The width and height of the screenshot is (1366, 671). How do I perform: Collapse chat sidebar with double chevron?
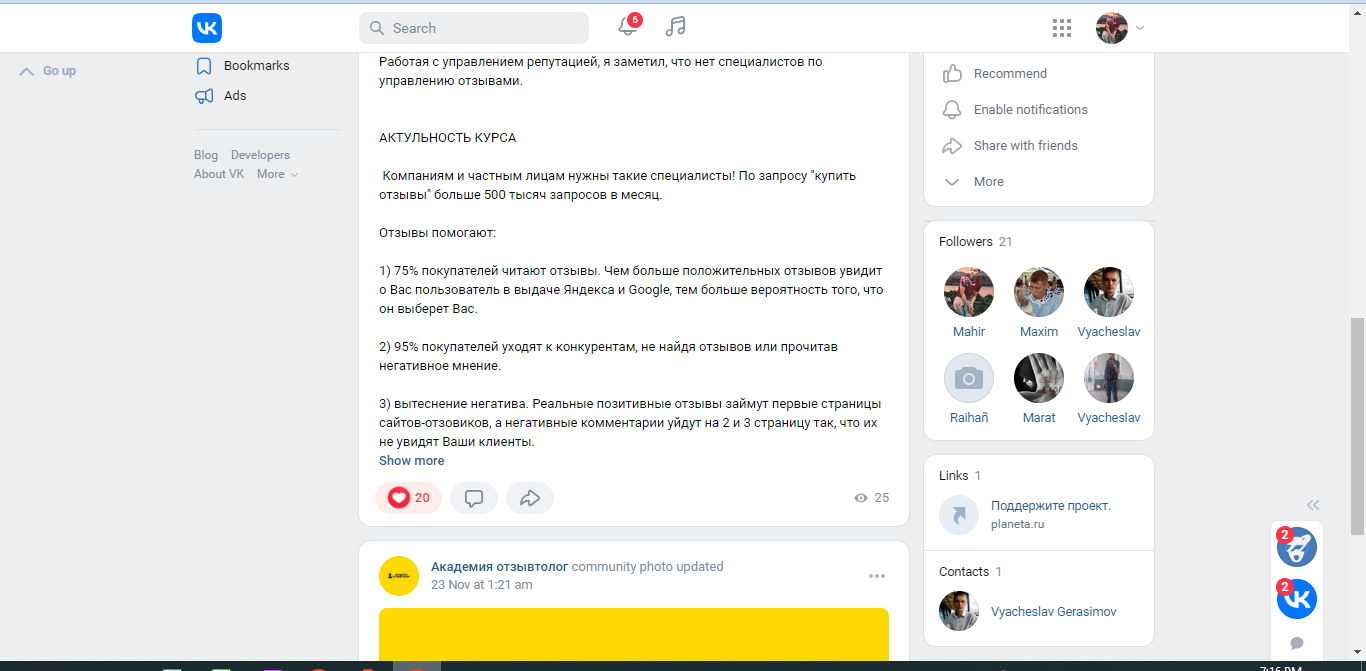[1313, 505]
